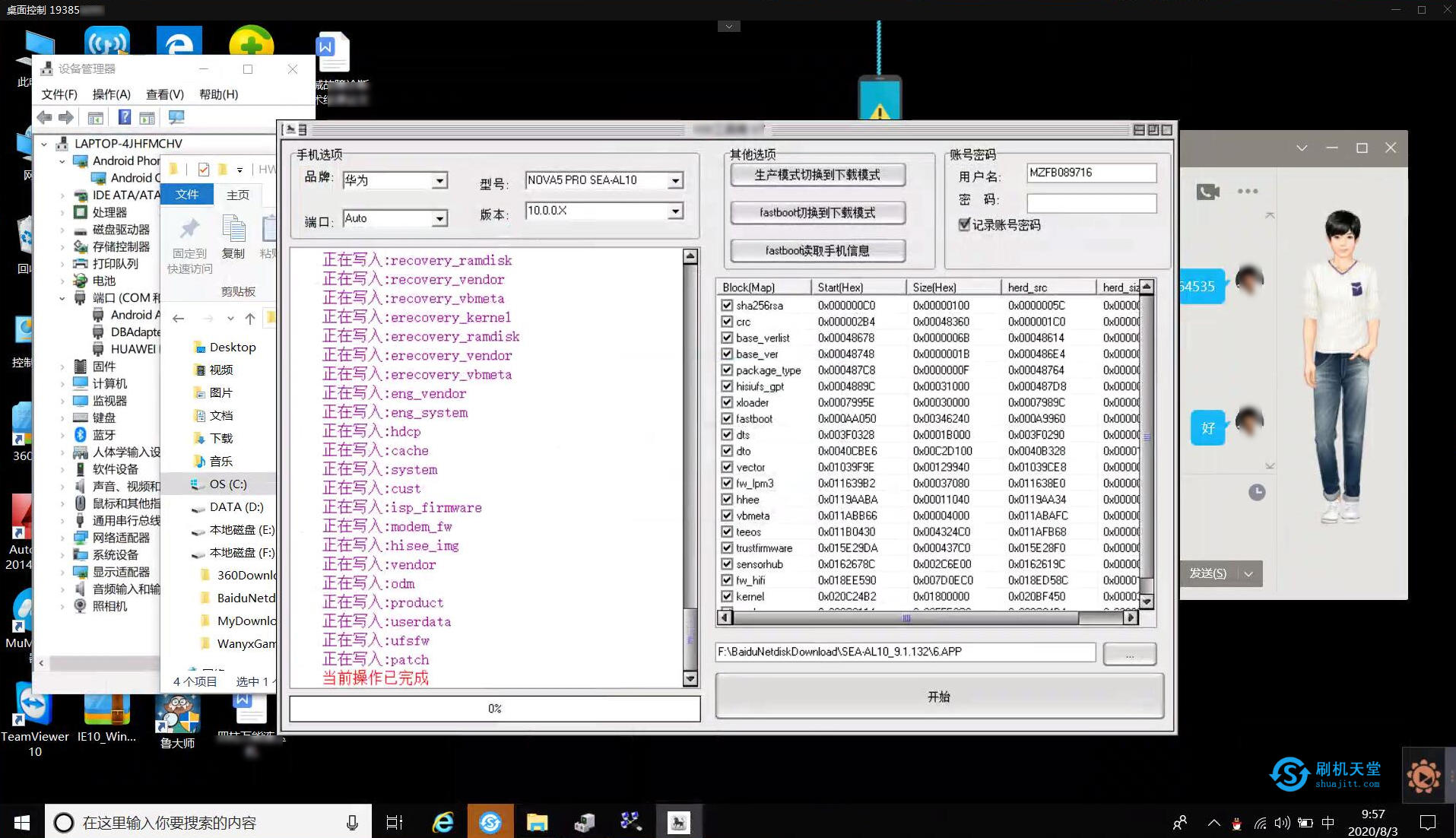
Task: Open 操作(A) menu in Device Manager
Action: click(x=111, y=94)
